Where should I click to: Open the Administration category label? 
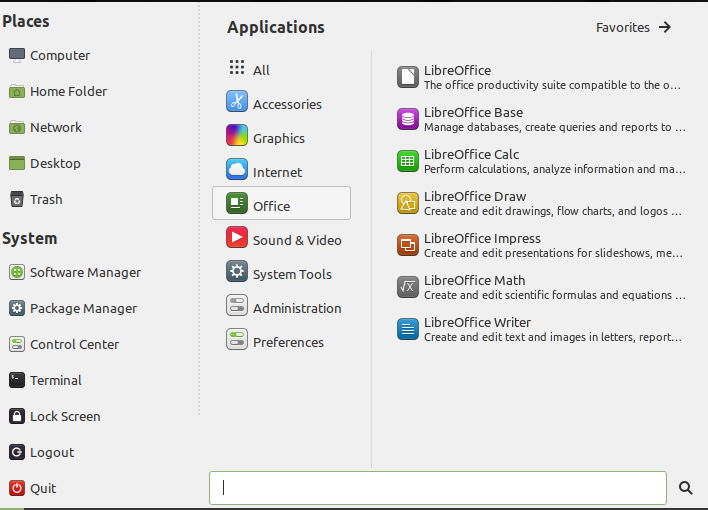pyautogui.click(x=297, y=308)
